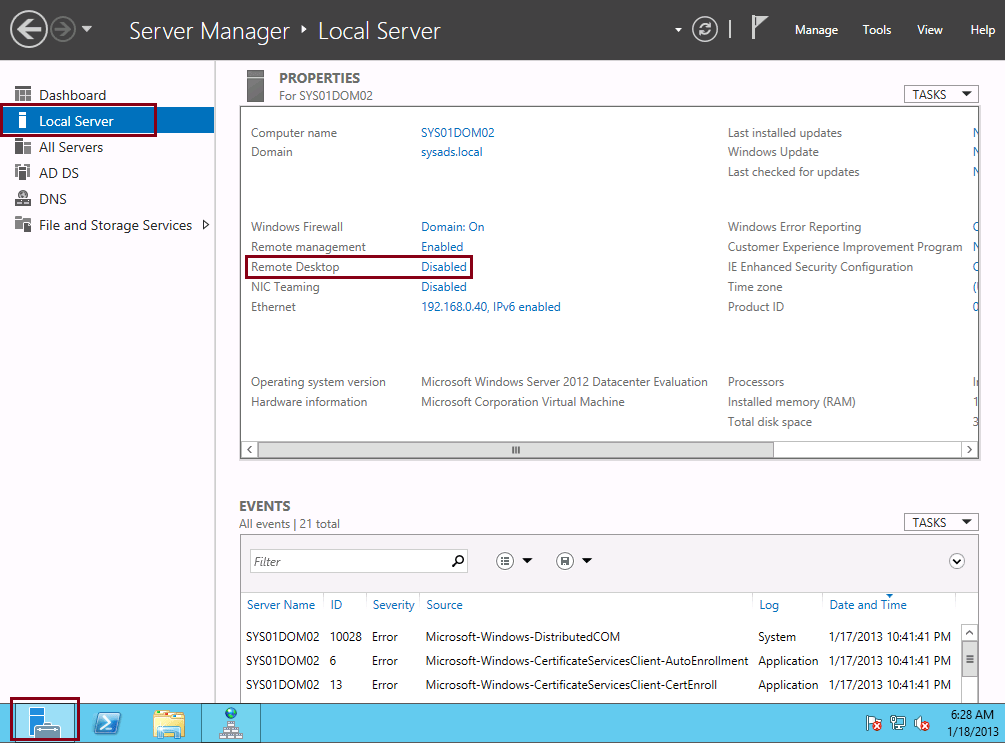The height and width of the screenshot is (743, 1005).
Task: Open the Tools menu
Action: pyautogui.click(x=877, y=29)
